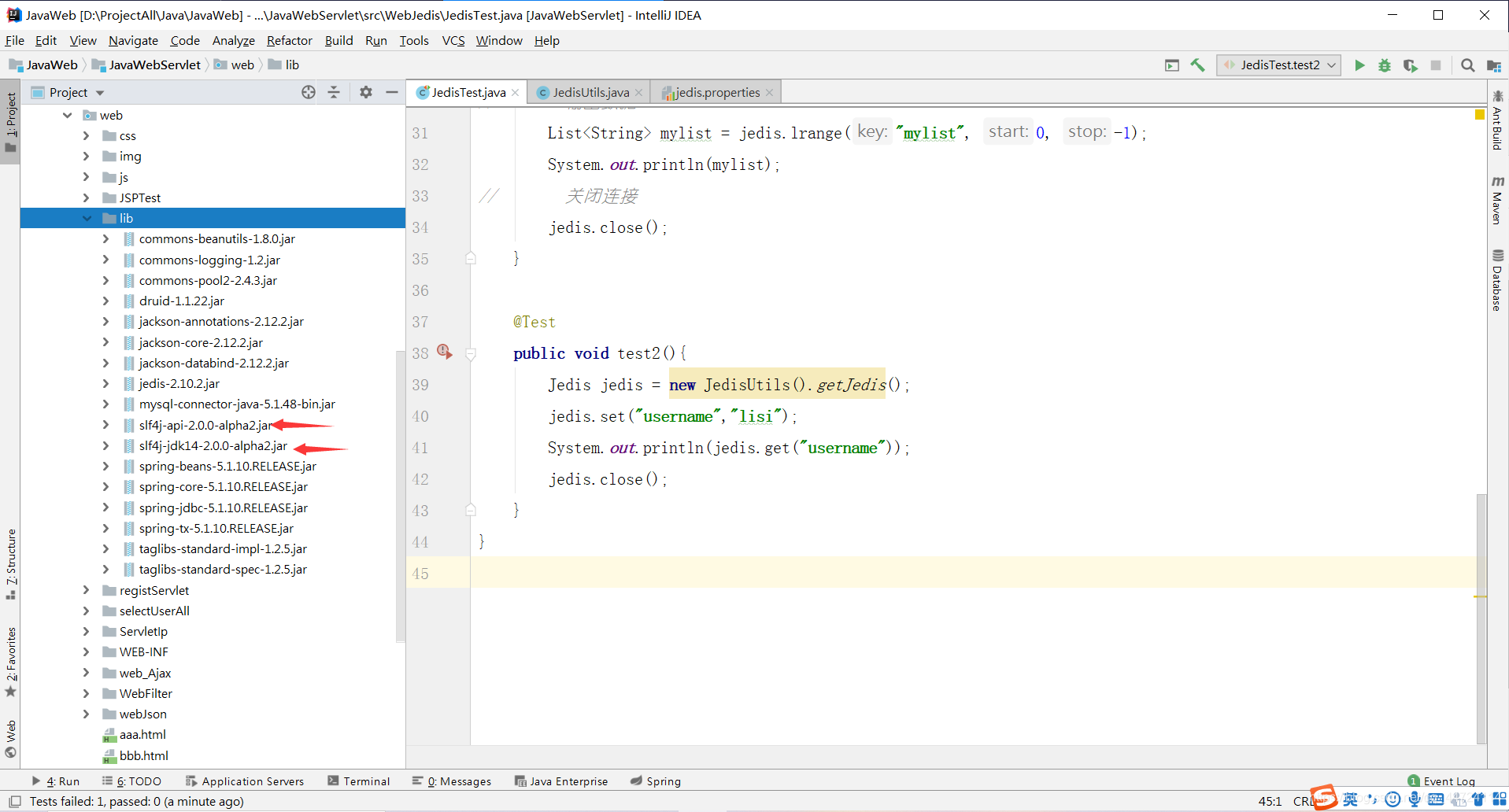Open Project panel settings gear
1509x812 pixels.
pyautogui.click(x=366, y=92)
